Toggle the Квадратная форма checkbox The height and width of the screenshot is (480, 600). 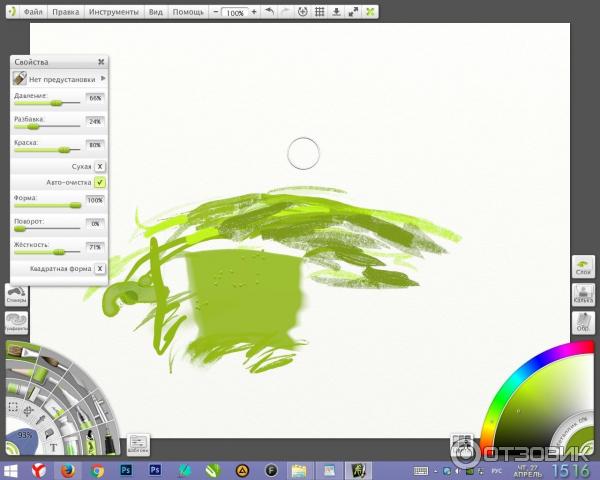(100, 268)
